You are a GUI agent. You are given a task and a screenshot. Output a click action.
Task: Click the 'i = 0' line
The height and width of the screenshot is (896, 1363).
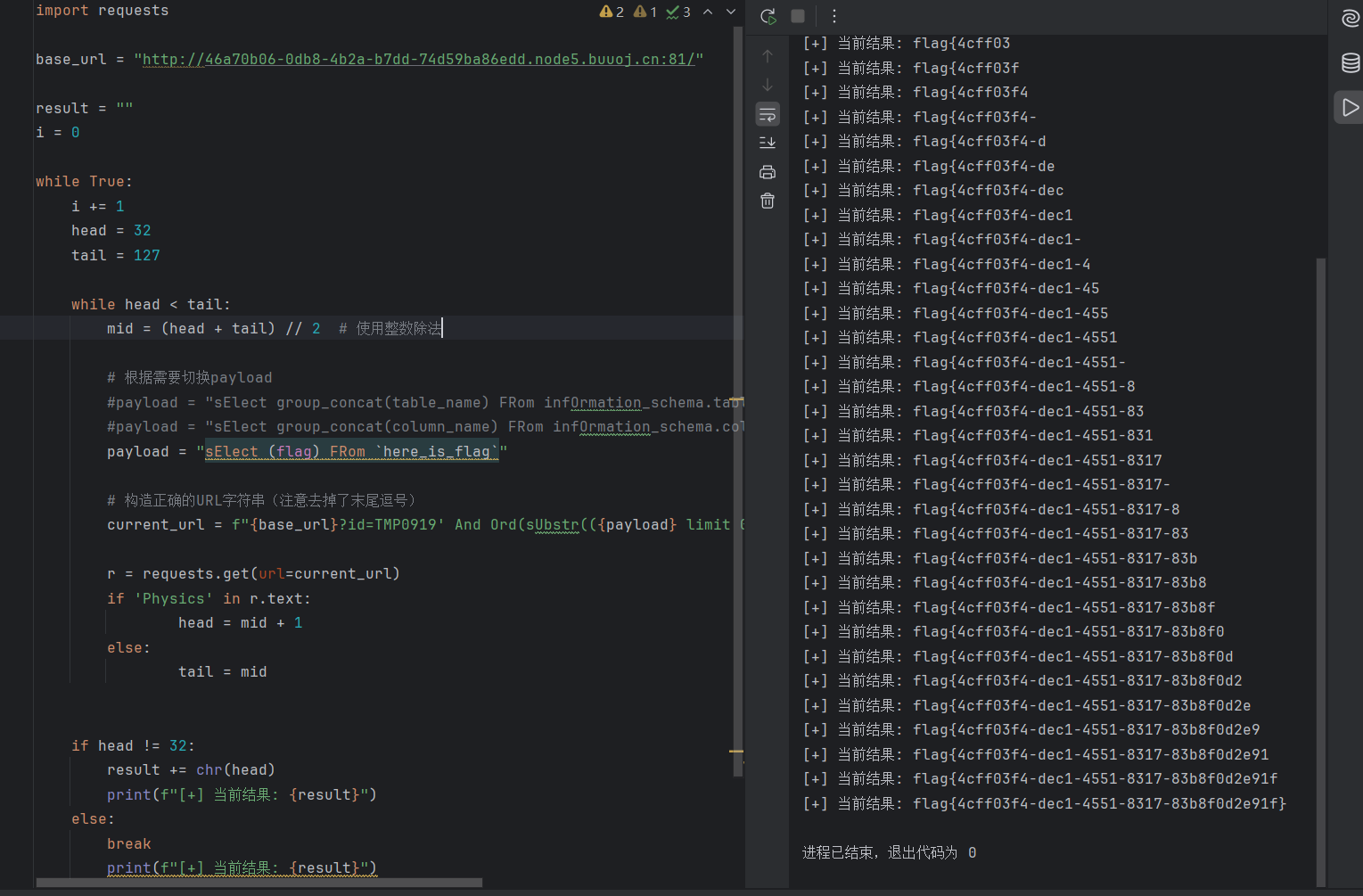coord(57,133)
